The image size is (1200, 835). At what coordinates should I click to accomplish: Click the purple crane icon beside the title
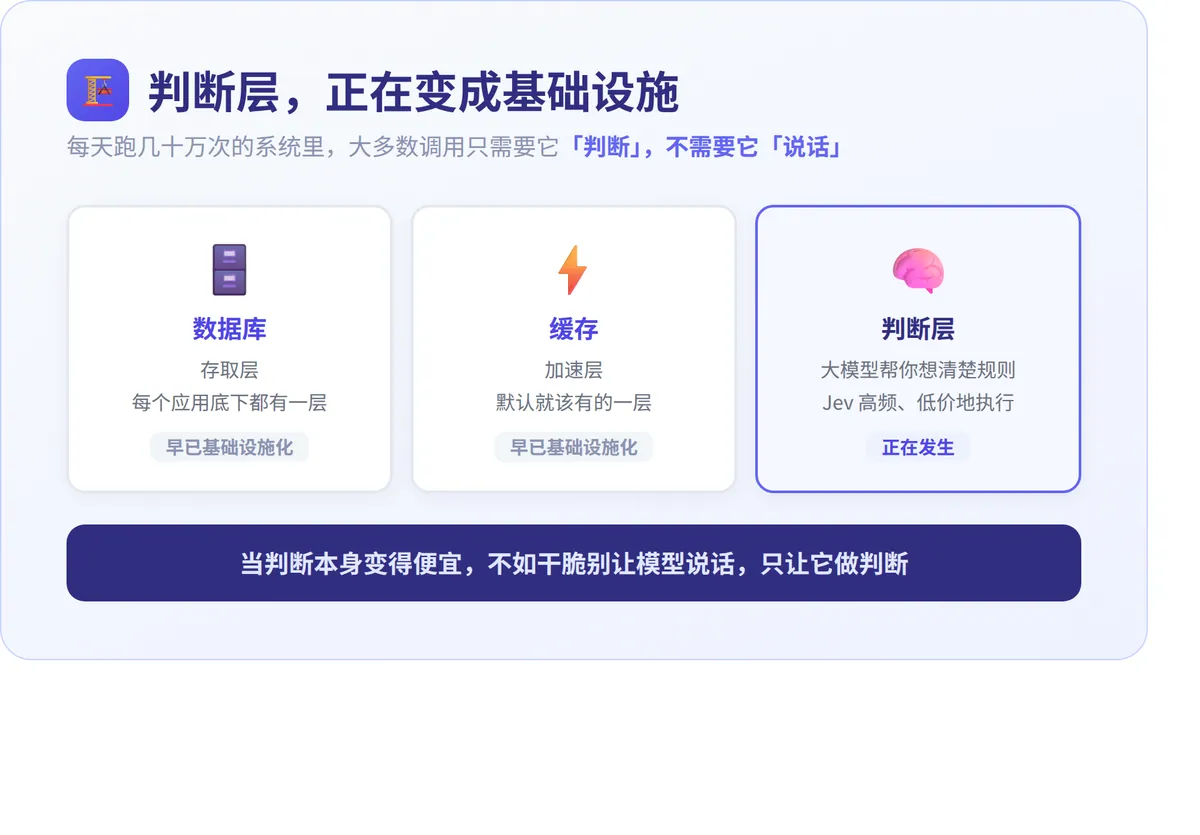pos(98,90)
